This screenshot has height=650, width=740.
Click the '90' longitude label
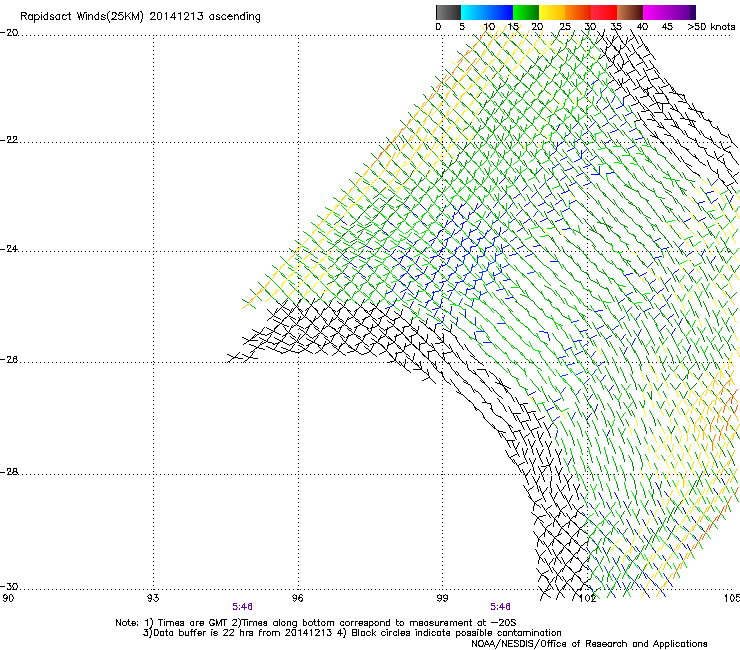(8, 598)
